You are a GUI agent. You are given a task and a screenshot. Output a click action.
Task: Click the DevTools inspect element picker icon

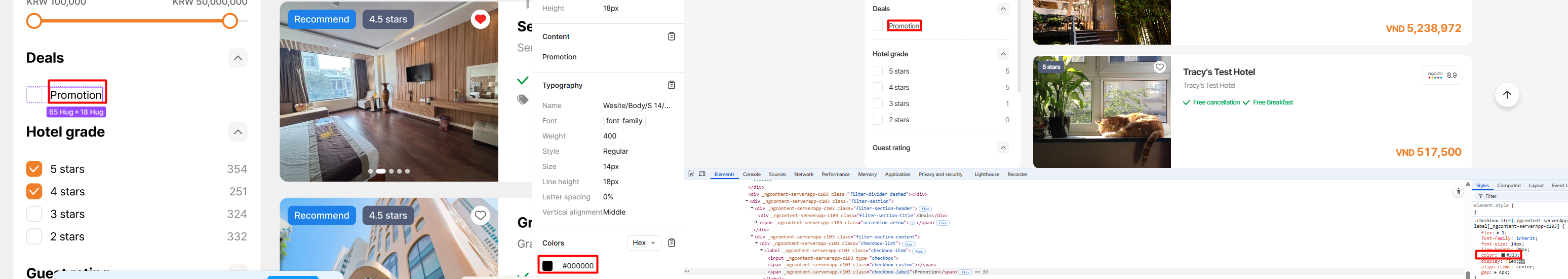[x=691, y=174]
